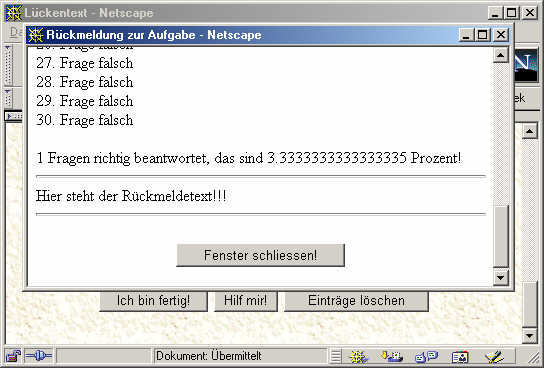Click the Lückentext window resize grip corner

(x=534, y=357)
